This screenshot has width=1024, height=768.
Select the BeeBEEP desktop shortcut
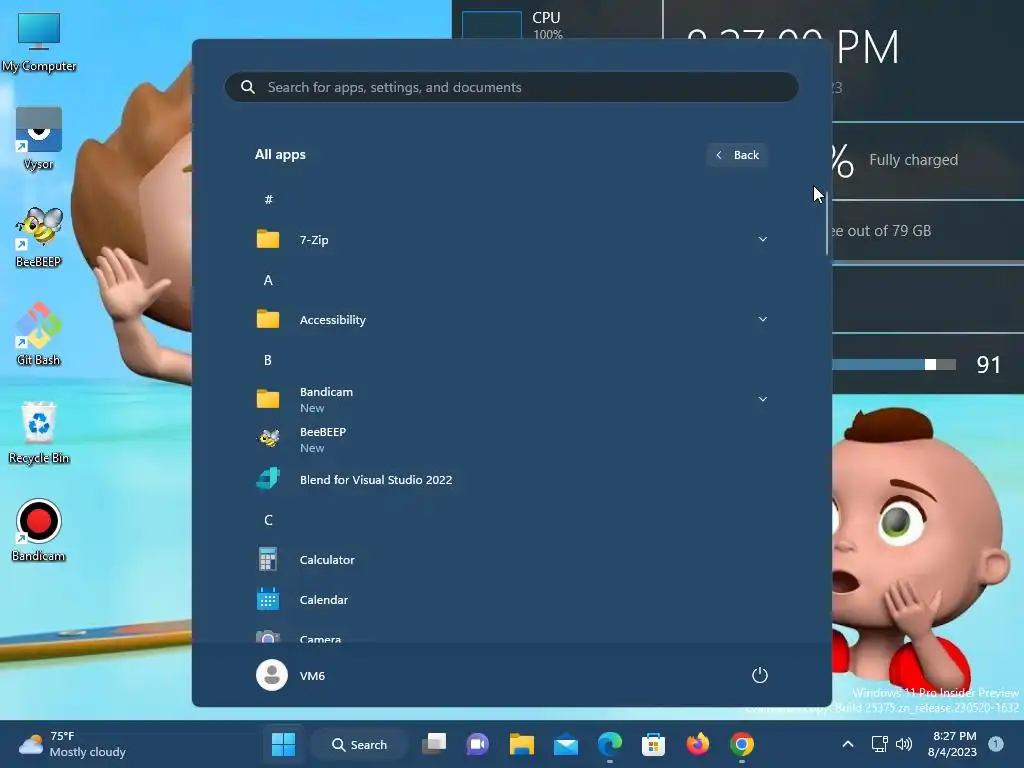[x=39, y=236]
